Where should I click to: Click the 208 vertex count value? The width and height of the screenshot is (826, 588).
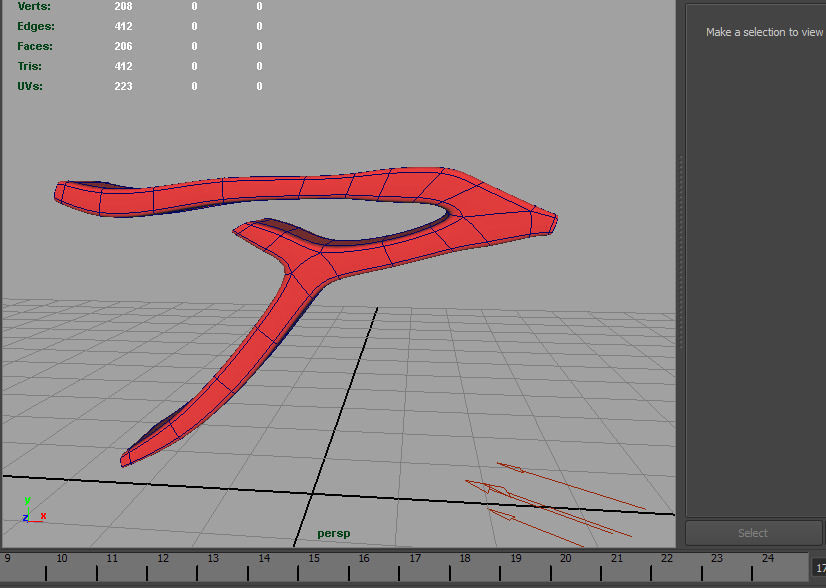pyautogui.click(x=123, y=6)
